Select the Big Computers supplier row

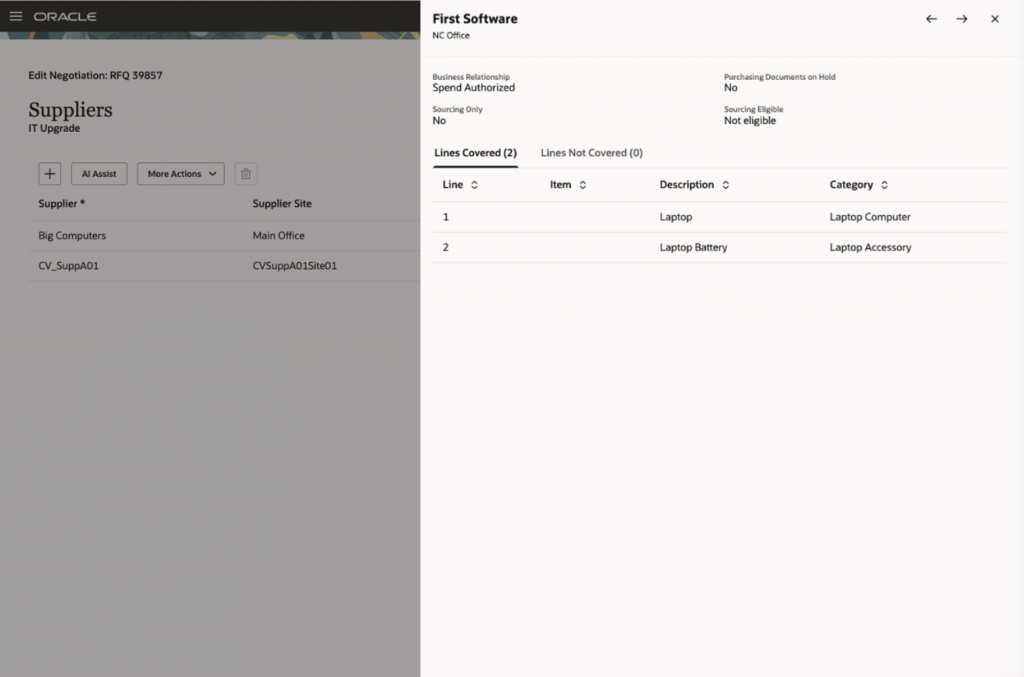(x=224, y=236)
